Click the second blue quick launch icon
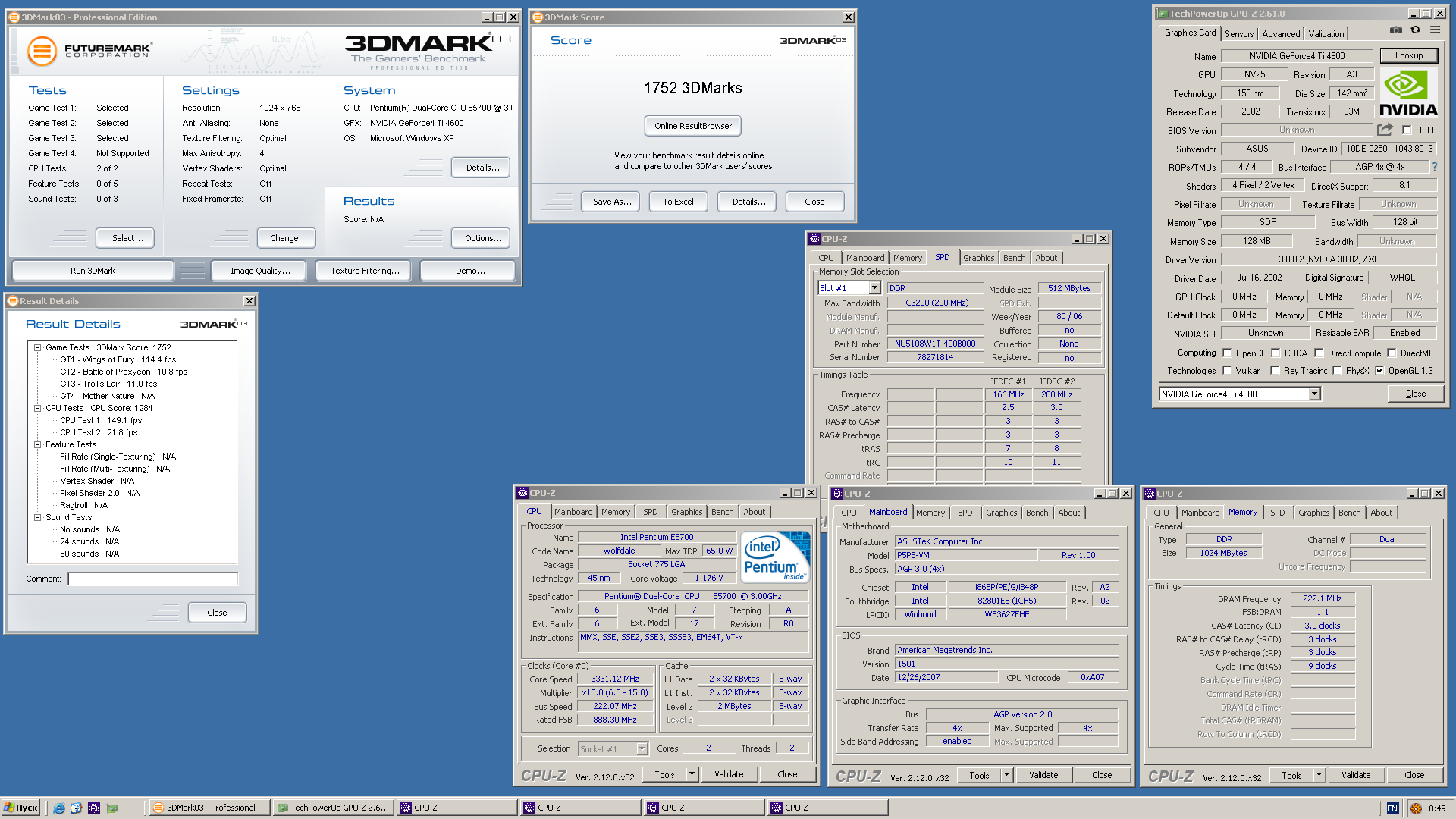 click(76, 808)
